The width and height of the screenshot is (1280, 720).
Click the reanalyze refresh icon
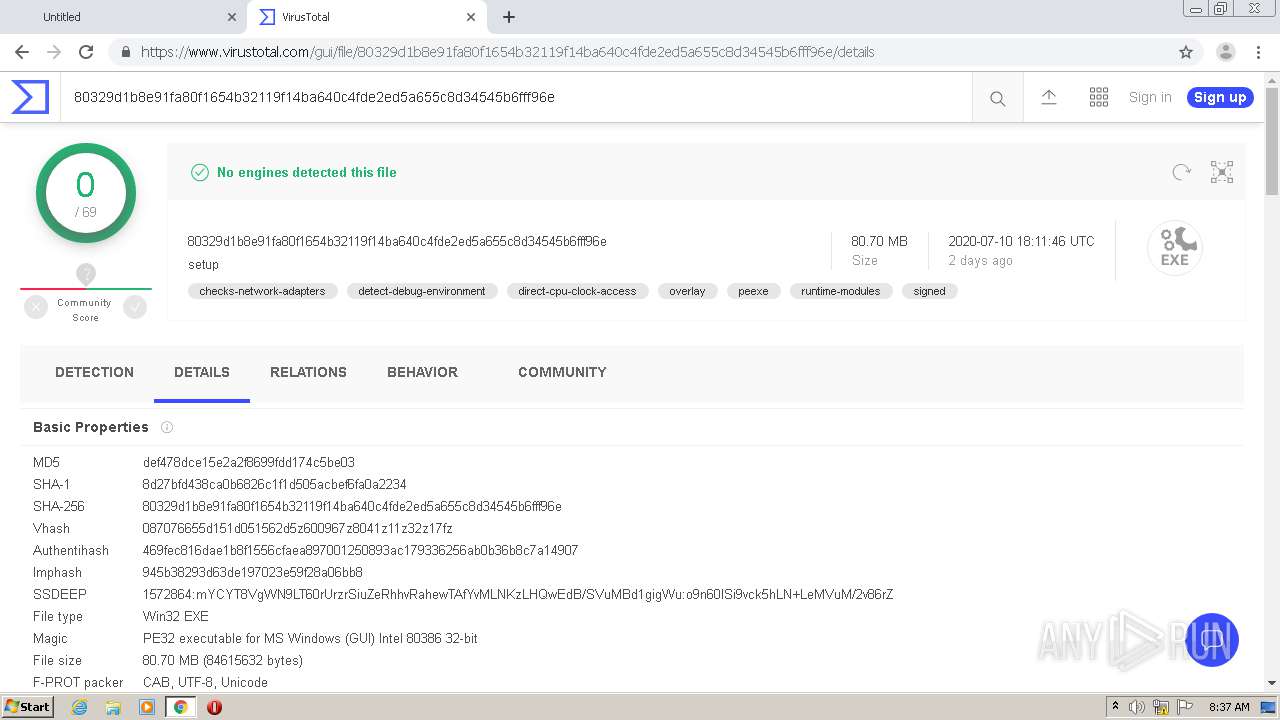coord(1182,172)
